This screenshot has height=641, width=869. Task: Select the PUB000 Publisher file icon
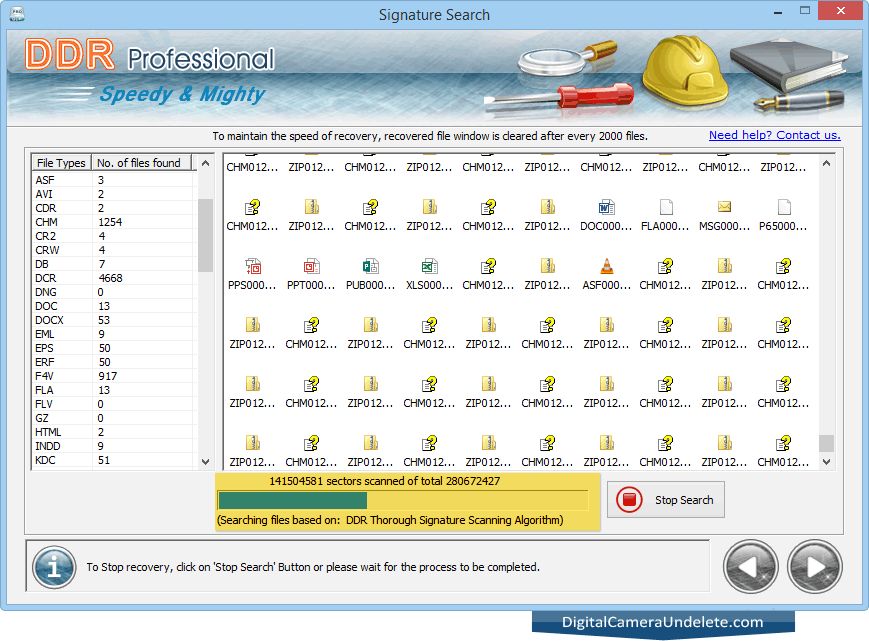click(370, 267)
